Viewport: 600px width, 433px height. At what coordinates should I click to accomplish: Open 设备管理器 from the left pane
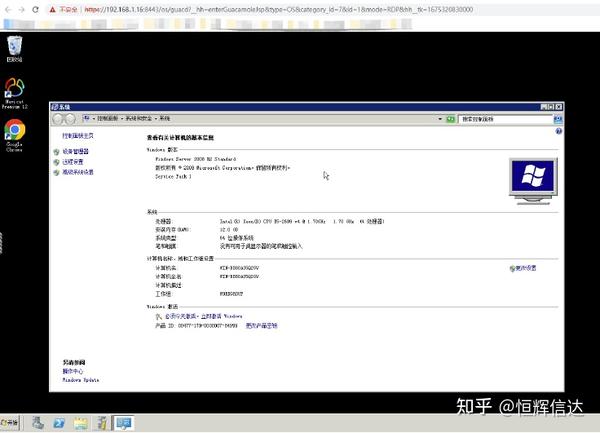[x=75, y=151]
